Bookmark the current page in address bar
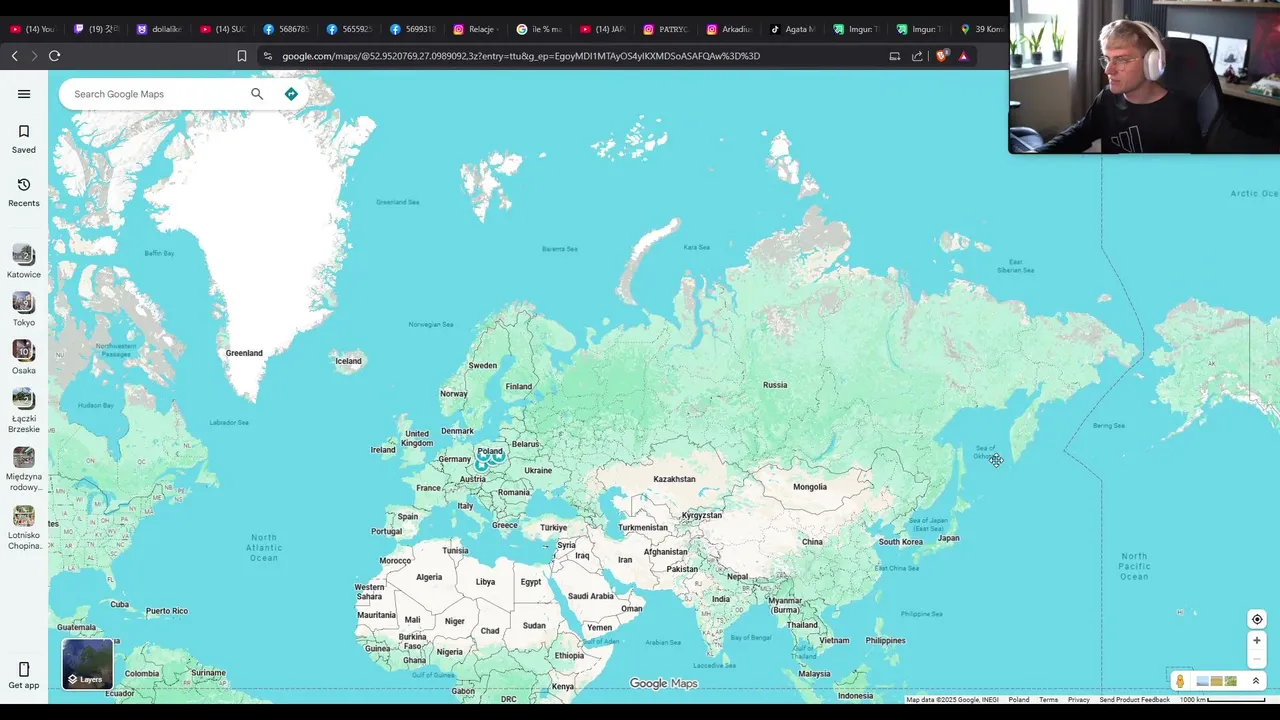This screenshot has height=720, width=1280. [x=242, y=56]
